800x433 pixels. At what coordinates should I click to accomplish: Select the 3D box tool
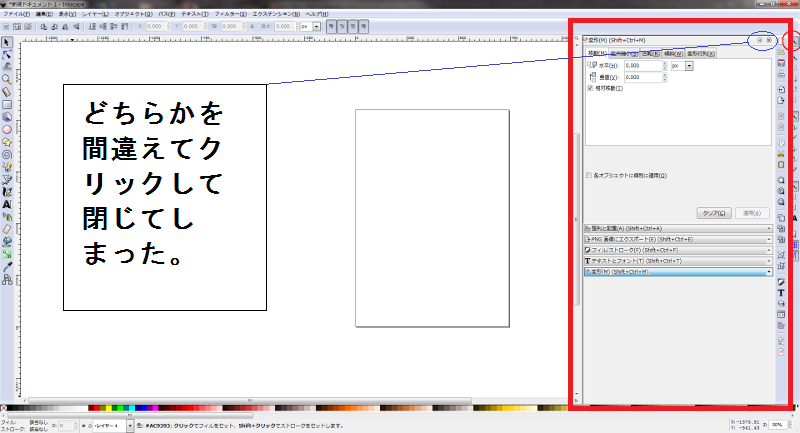tap(7, 117)
